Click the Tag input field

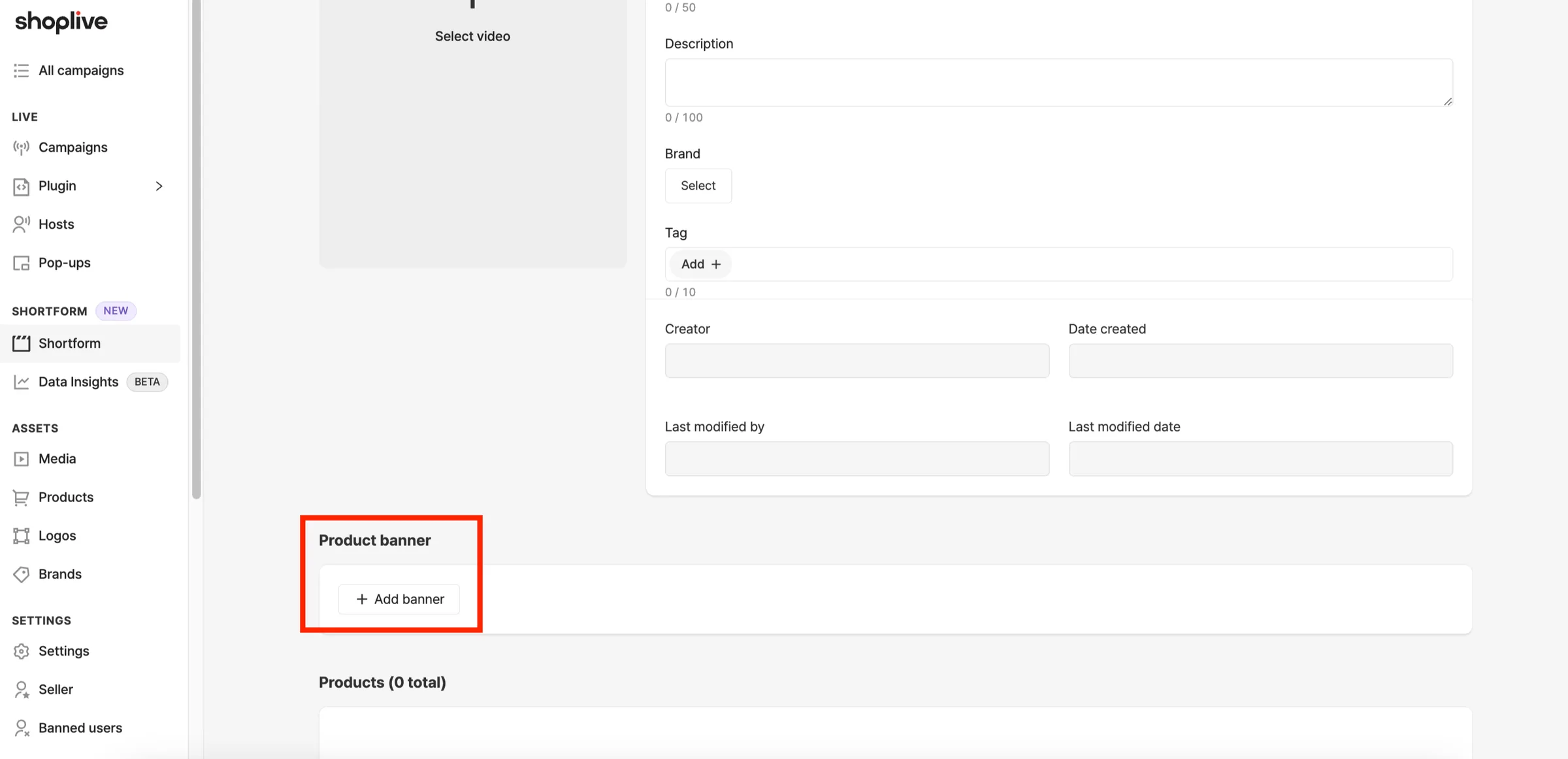click(1058, 264)
